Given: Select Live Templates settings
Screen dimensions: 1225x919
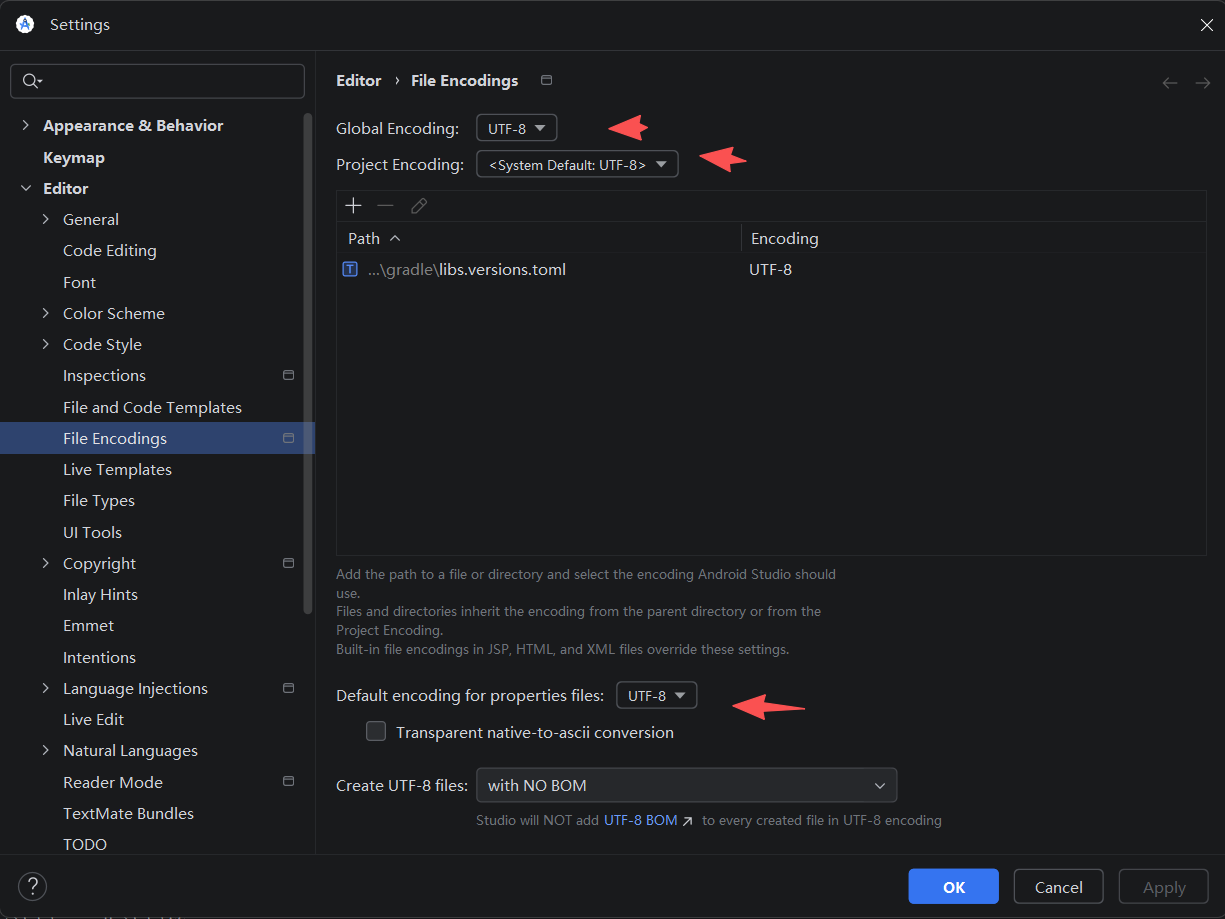Looking at the screenshot, I should click(117, 469).
